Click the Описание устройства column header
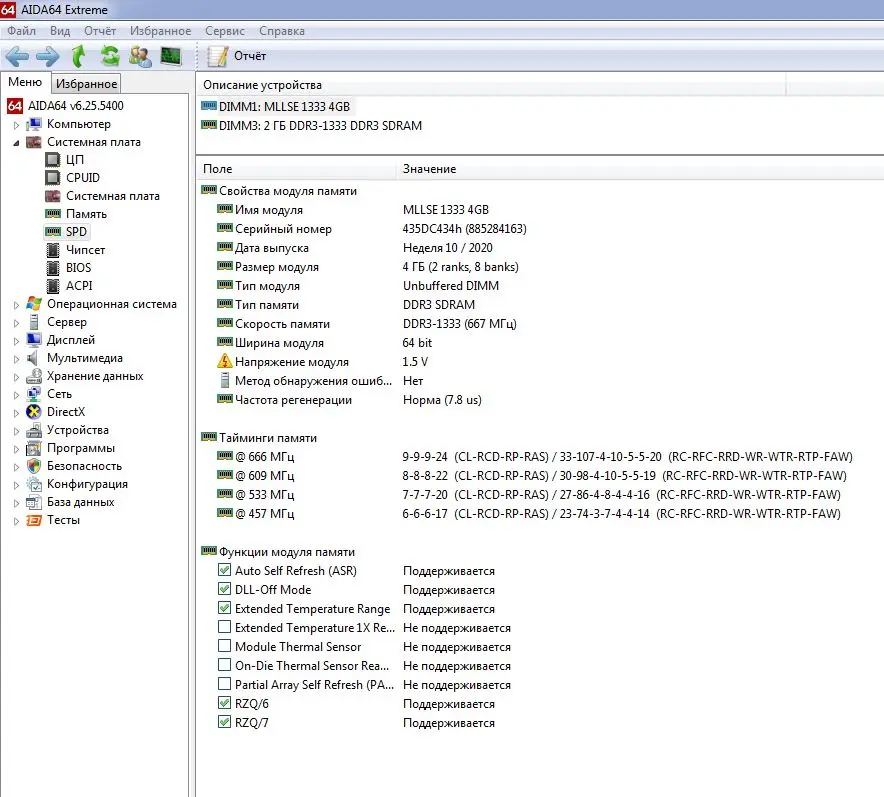The width and height of the screenshot is (884, 797). (x=490, y=85)
